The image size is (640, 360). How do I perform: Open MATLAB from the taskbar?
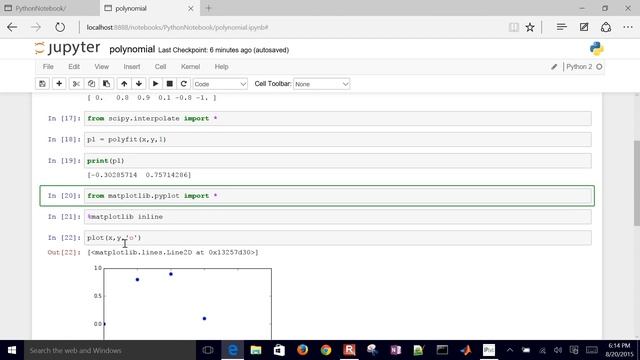(x=466, y=350)
